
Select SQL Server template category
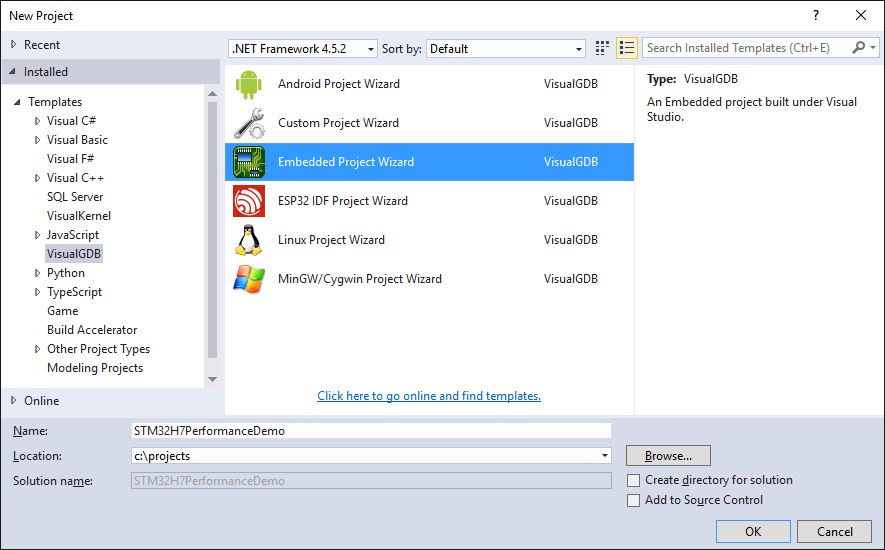tap(75, 197)
